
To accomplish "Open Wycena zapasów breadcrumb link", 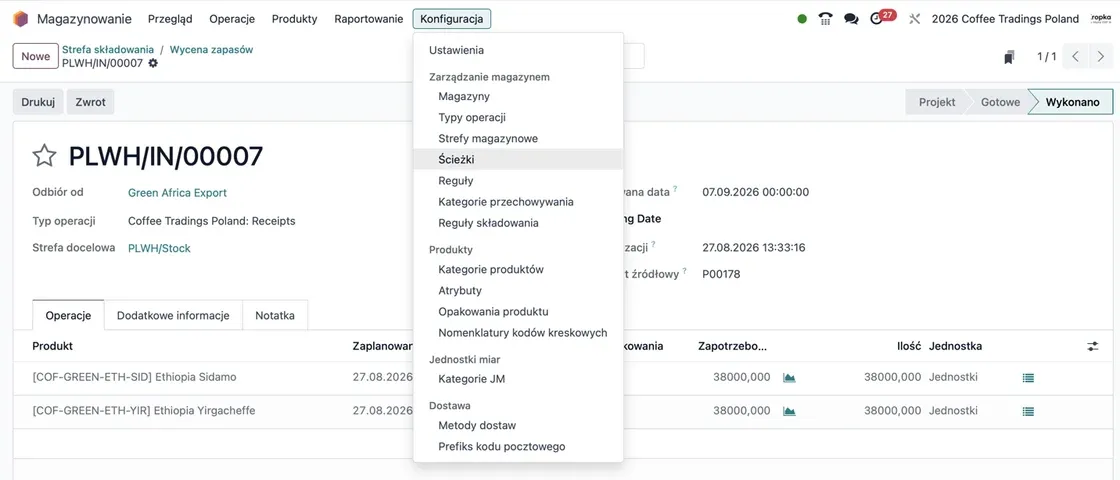I will pos(211,50).
